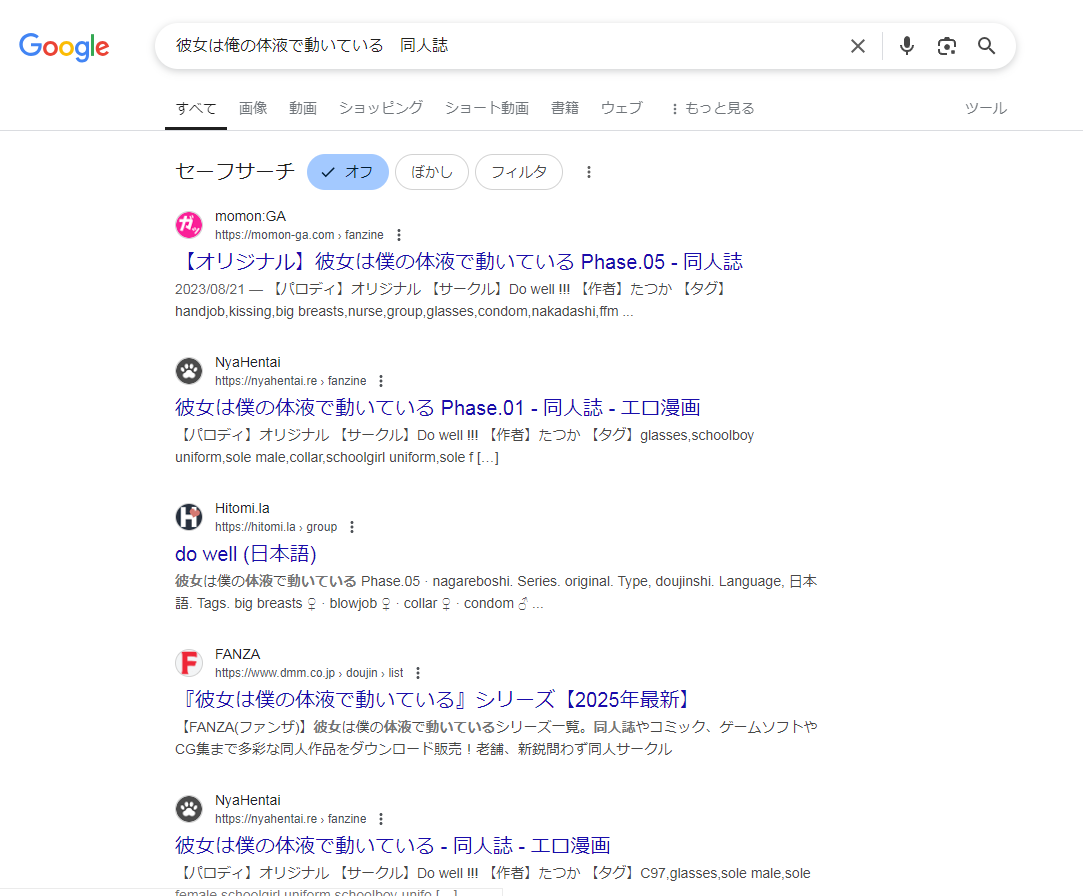Open the momon:GA site favicon
This screenshot has height=896, width=1083.
pyautogui.click(x=189, y=225)
